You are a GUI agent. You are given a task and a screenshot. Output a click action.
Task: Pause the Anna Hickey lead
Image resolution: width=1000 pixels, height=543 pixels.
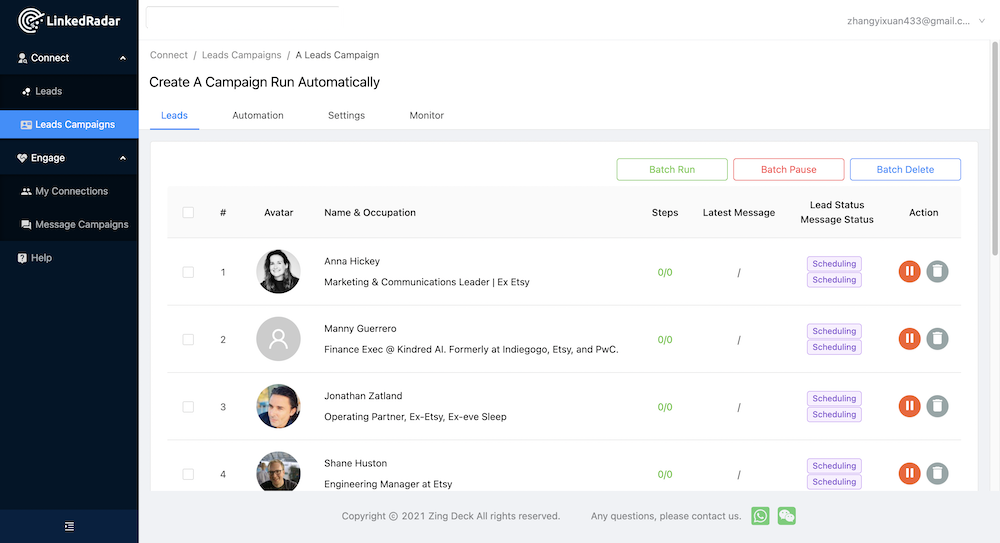coord(909,271)
